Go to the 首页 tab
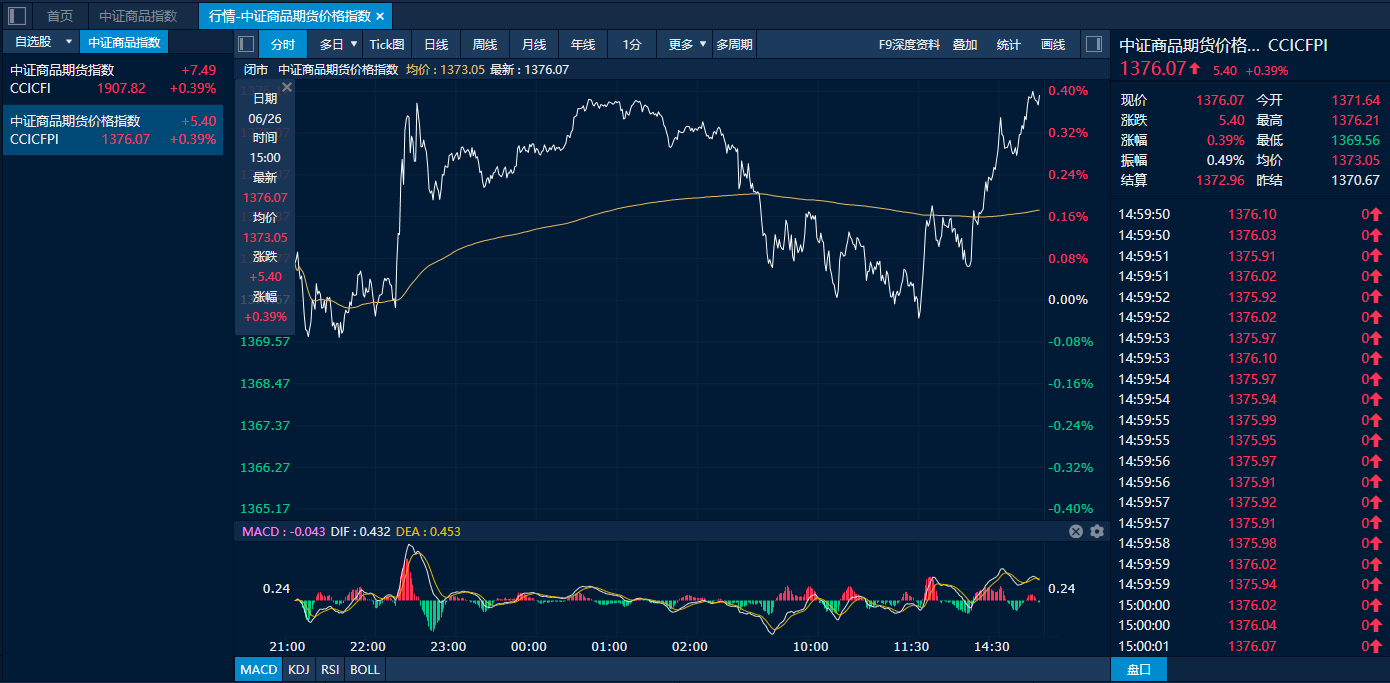Screen dimensions: 1390x683 60,16
